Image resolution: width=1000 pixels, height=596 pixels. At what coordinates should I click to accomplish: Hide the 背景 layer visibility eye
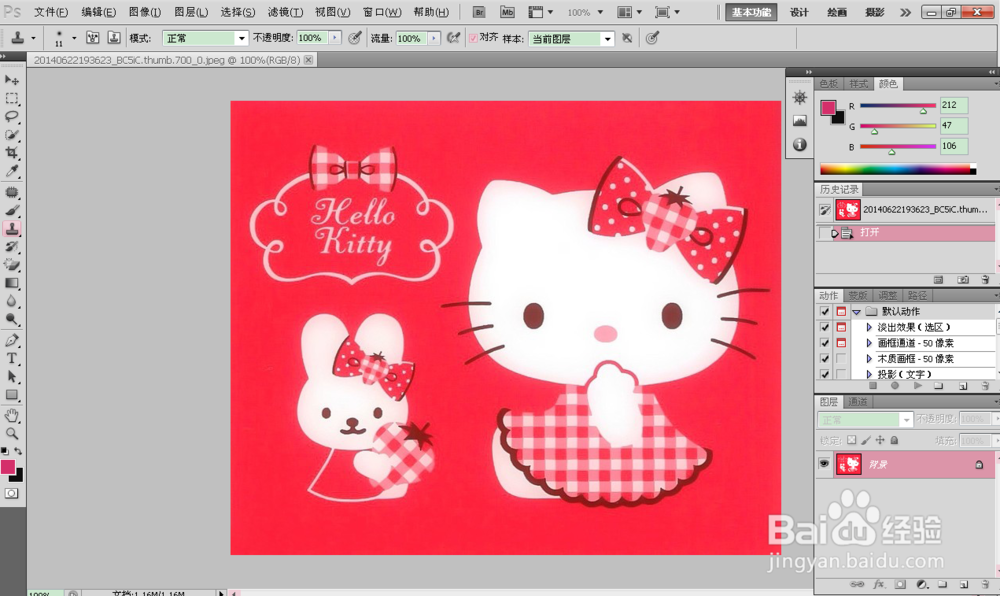point(824,464)
